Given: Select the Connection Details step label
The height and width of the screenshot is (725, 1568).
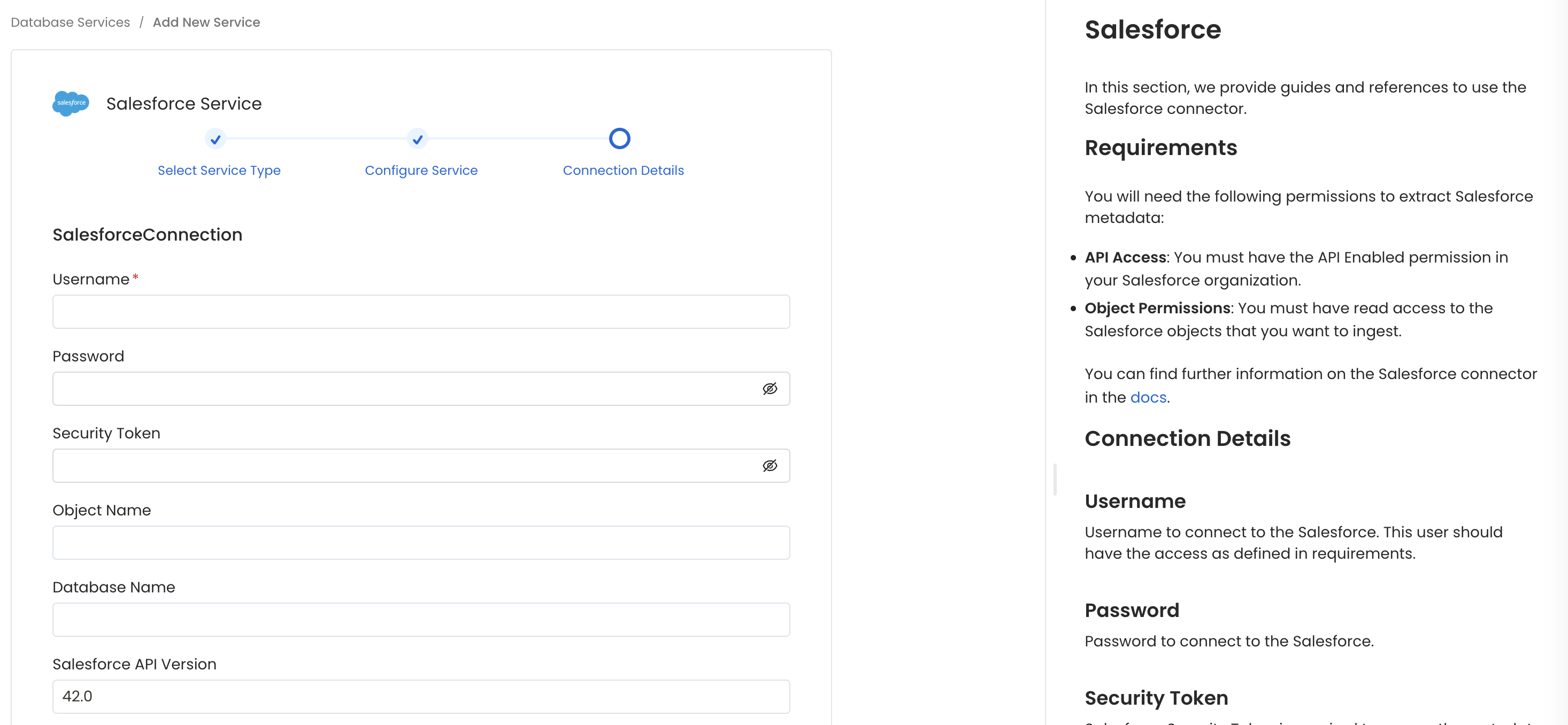Looking at the screenshot, I should [x=622, y=170].
